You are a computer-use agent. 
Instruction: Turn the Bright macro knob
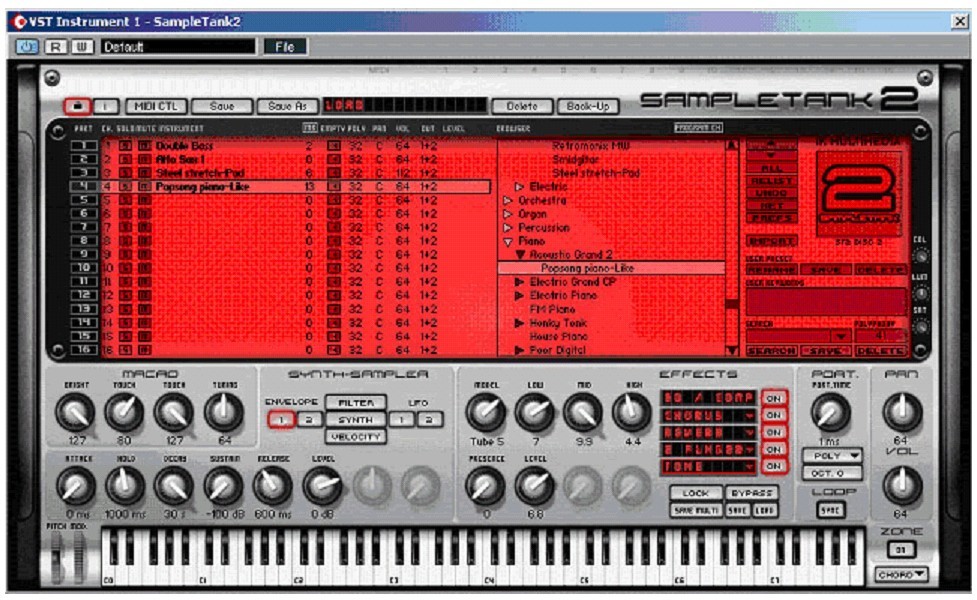75,411
